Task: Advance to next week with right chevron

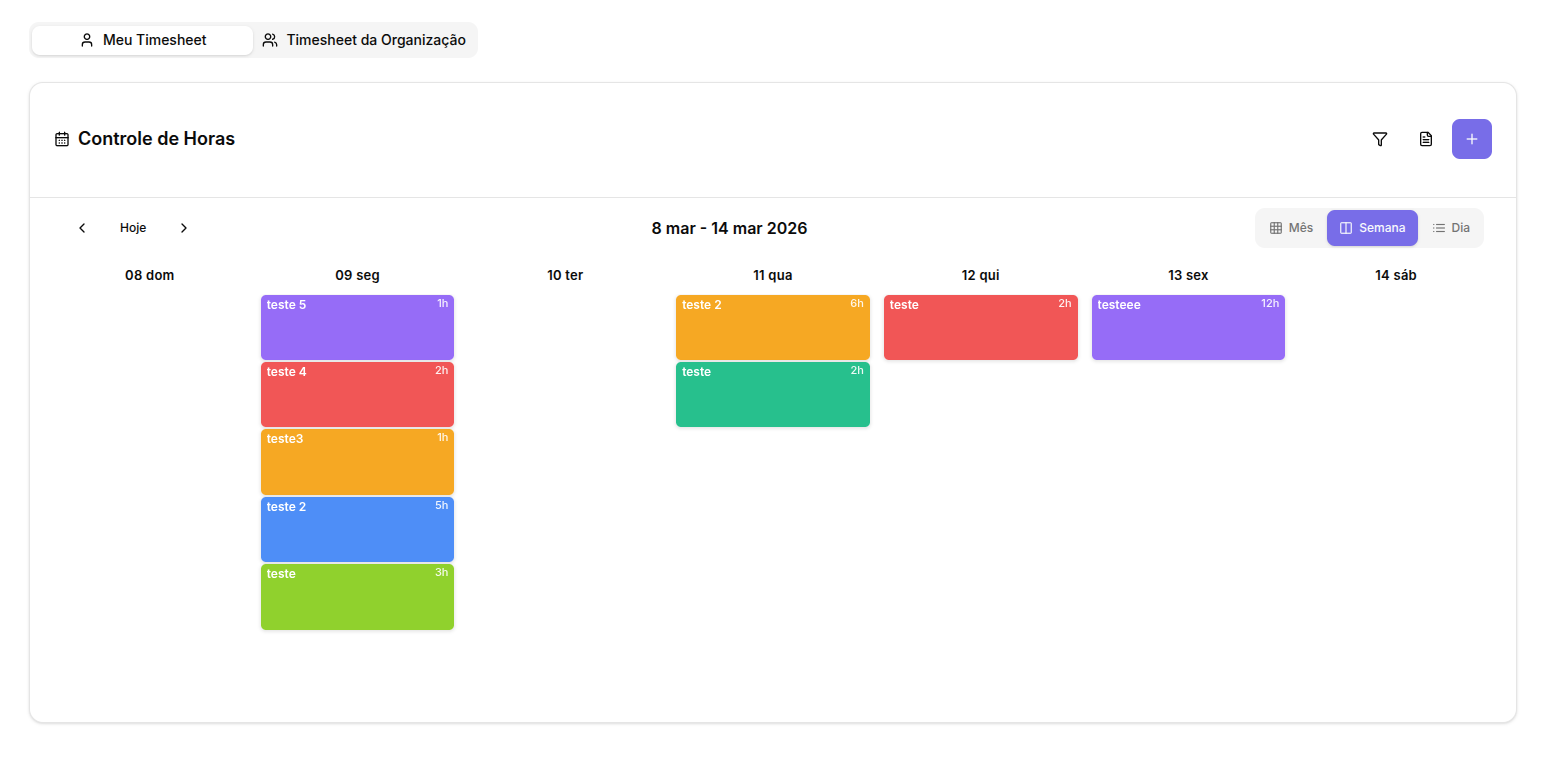Action: [x=184, y=228]
